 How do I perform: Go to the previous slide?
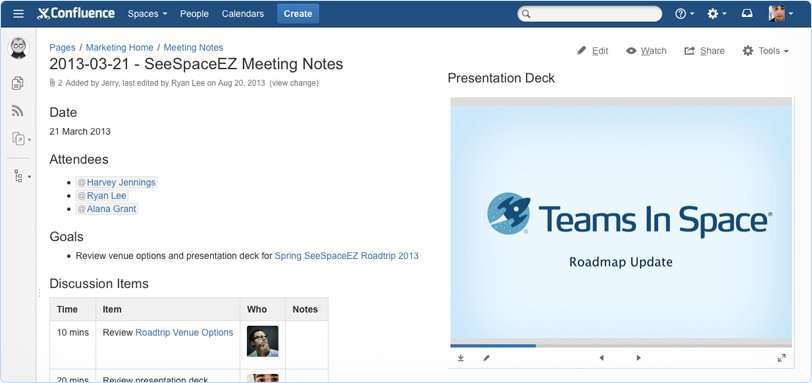(x=601, y=358)
